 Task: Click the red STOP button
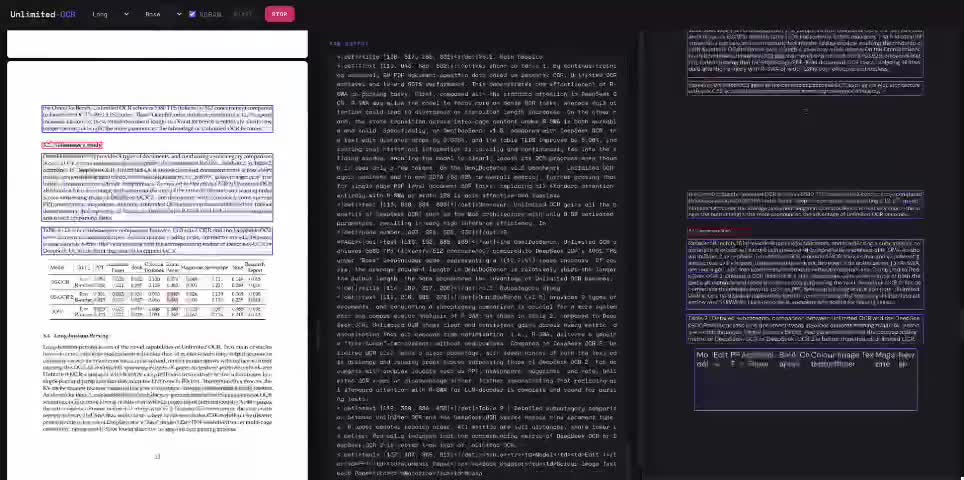[x=280, y=14]
